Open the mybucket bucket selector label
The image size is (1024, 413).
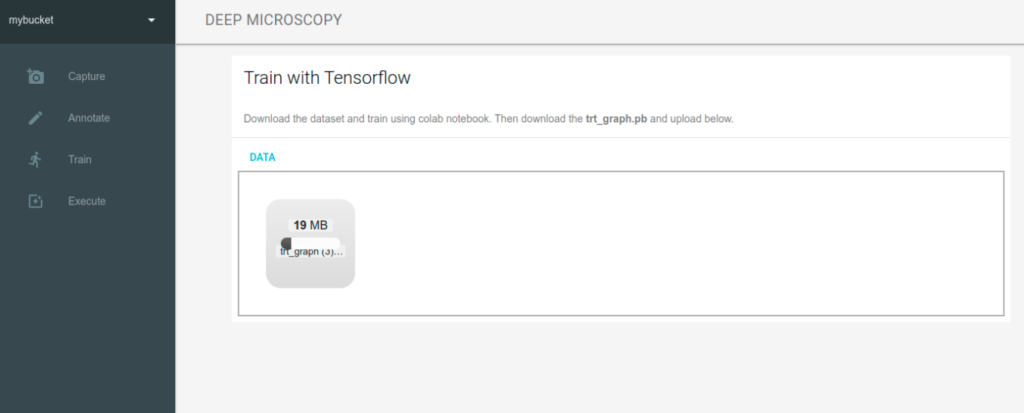pyautogui.click(x=31, y=20)
